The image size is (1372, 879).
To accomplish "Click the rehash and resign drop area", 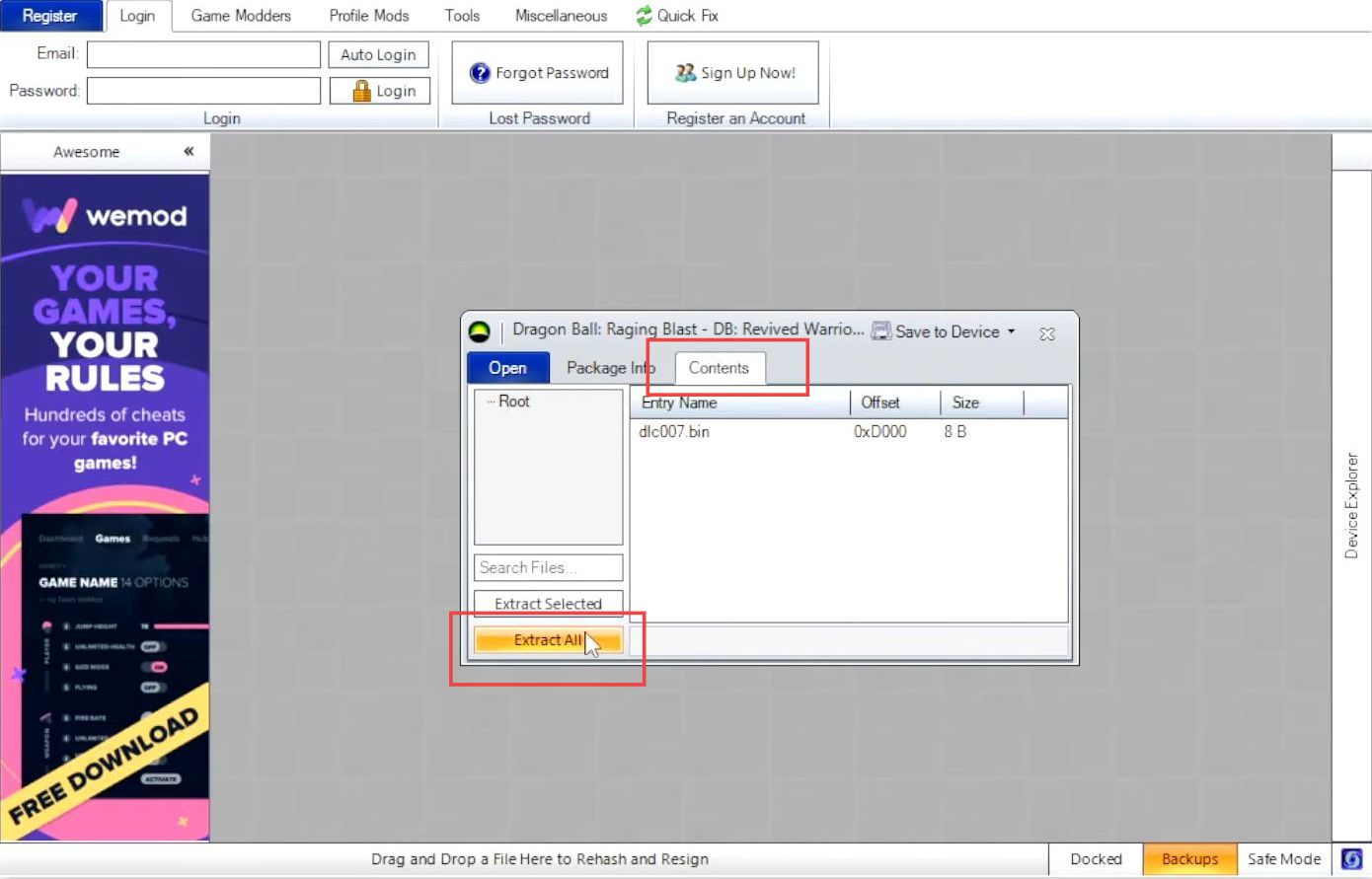I will pos(540,859).
